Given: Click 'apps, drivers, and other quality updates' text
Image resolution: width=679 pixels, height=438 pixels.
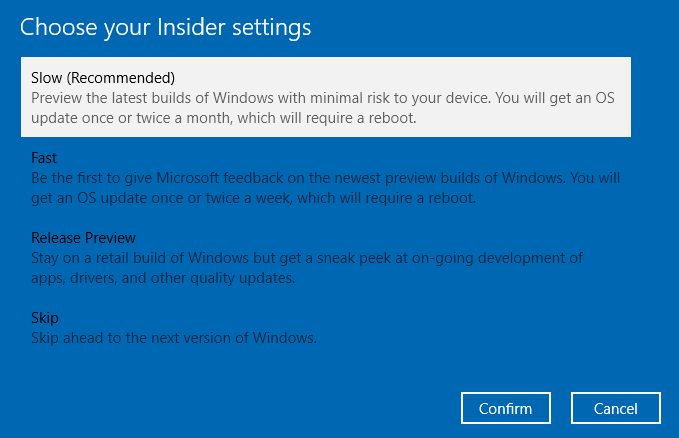Looking at the screenshot, I should (x=163, y=278).
